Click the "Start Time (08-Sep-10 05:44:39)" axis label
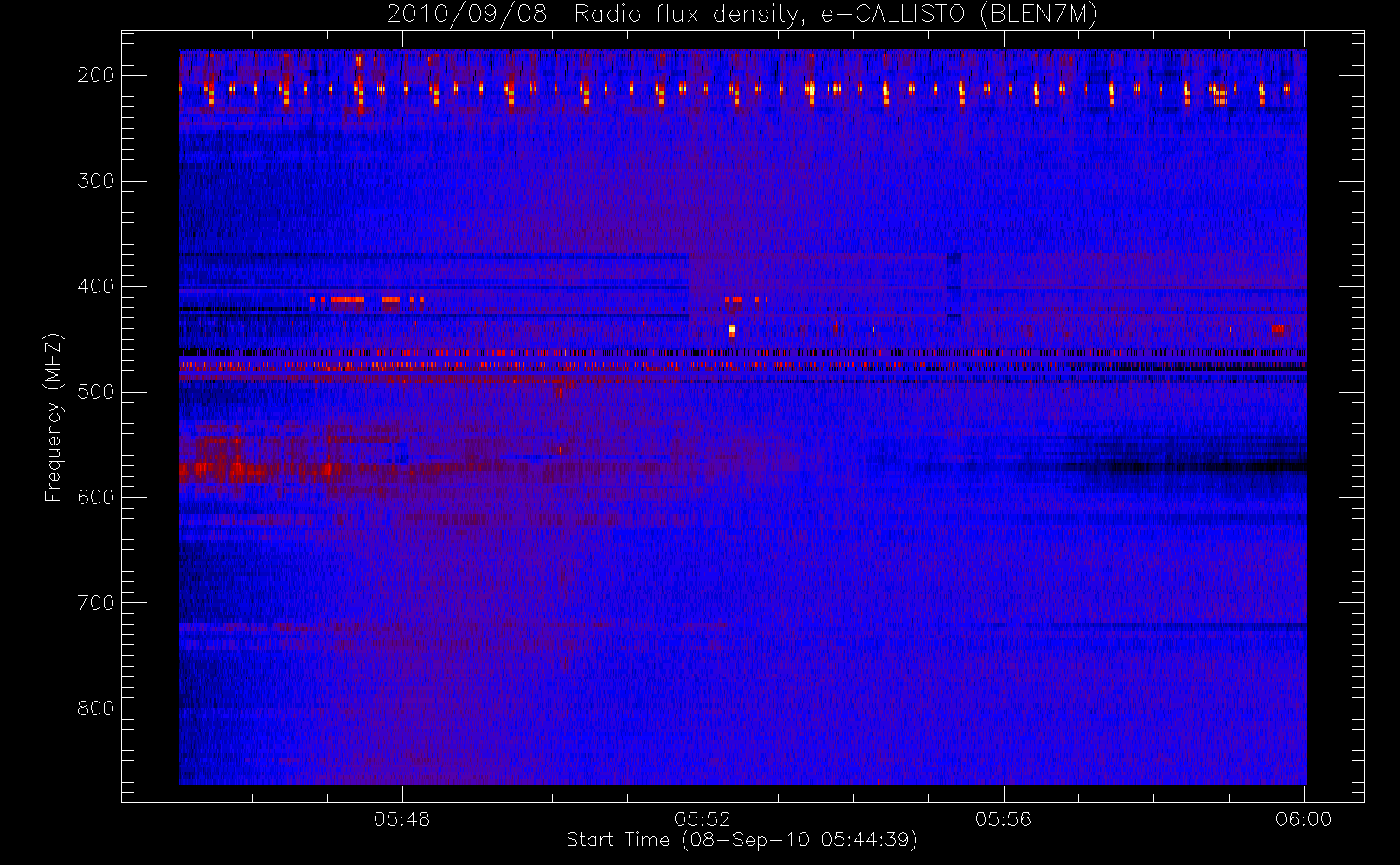Image resolution: width=1400 pixels, height=865 pixels. point(742,840)
